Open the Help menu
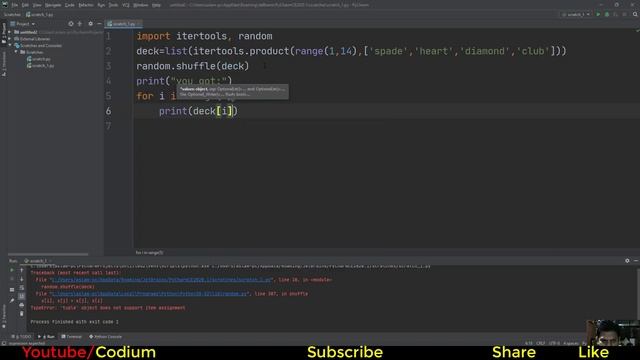This screenshot has width=640, height=360. [x=156, y=5]
